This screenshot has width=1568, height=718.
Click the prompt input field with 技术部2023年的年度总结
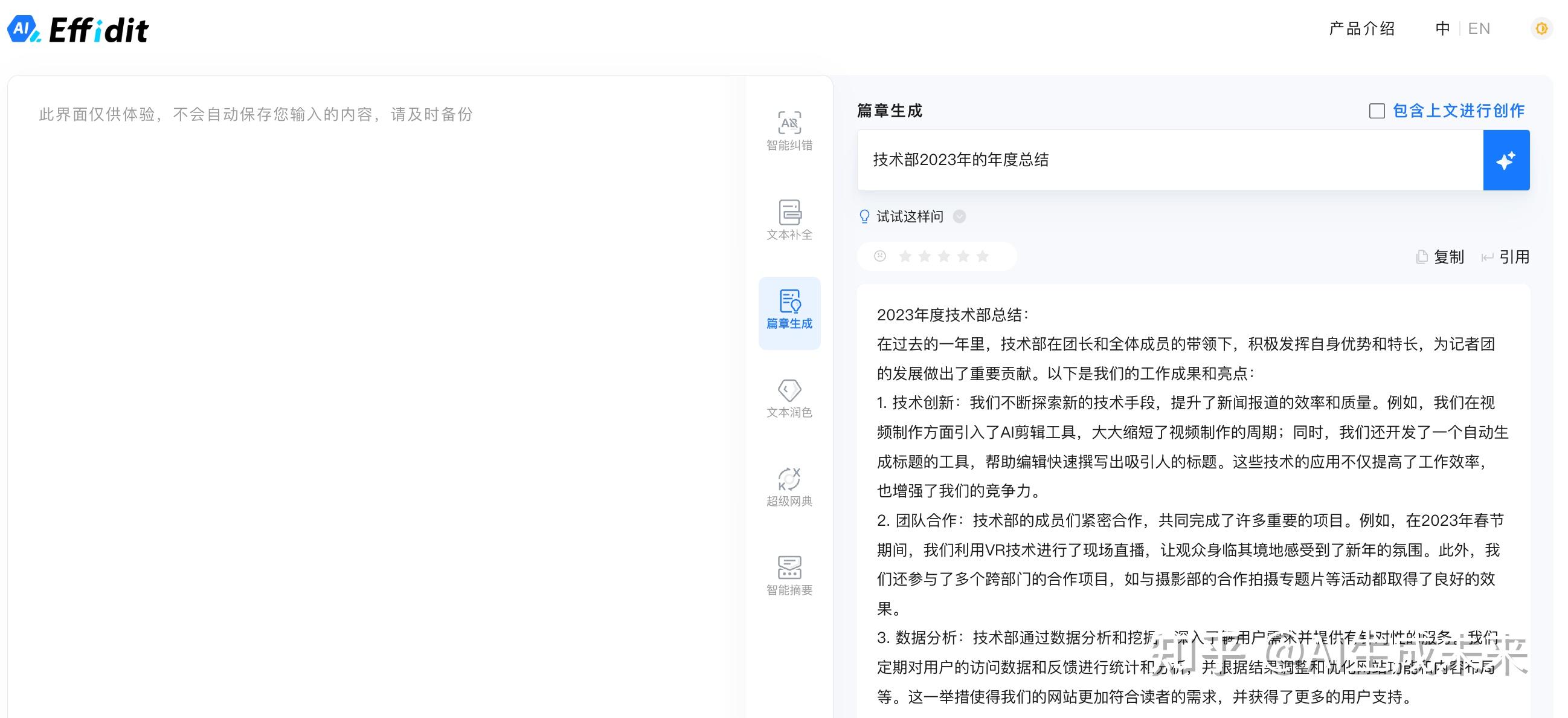pos(1157,160)
